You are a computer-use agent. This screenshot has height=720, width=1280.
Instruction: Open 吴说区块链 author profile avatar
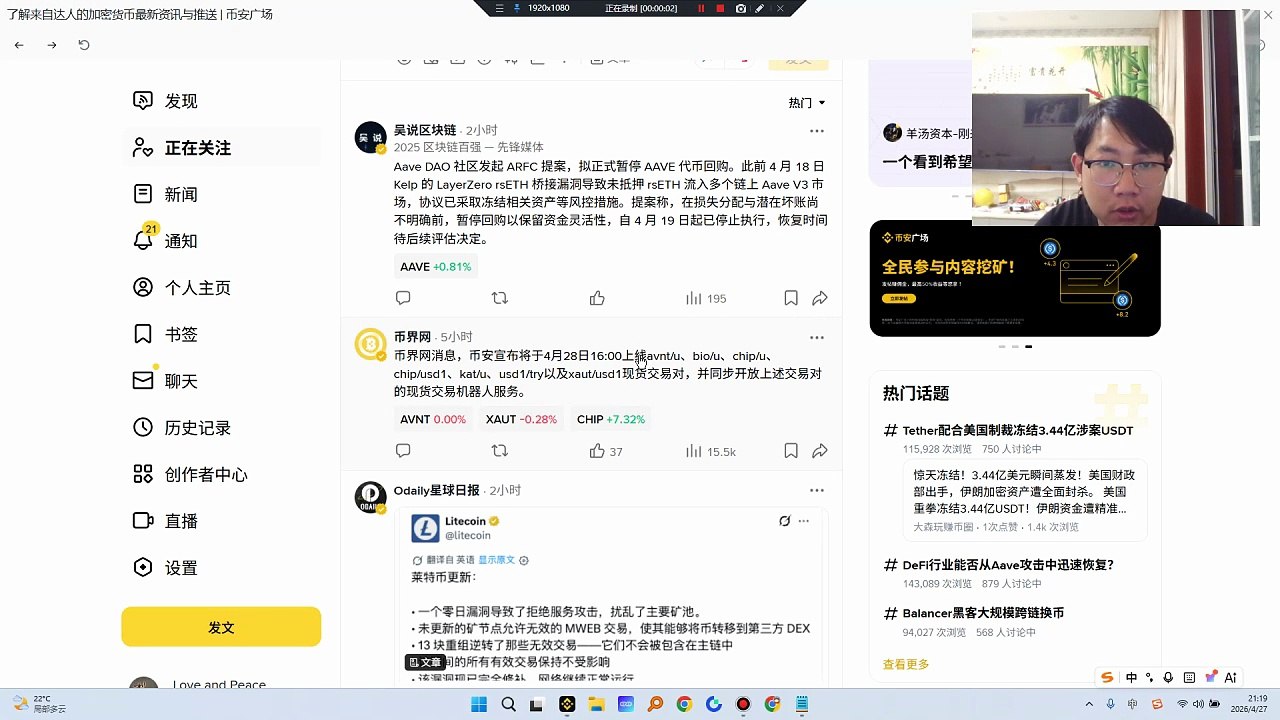pos(371,138)
